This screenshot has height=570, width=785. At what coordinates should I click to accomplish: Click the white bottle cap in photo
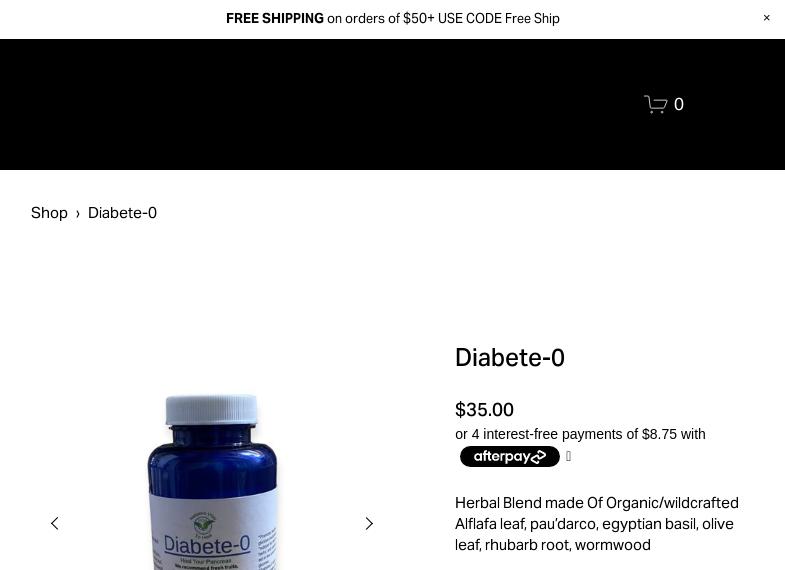tap(212, 410)
